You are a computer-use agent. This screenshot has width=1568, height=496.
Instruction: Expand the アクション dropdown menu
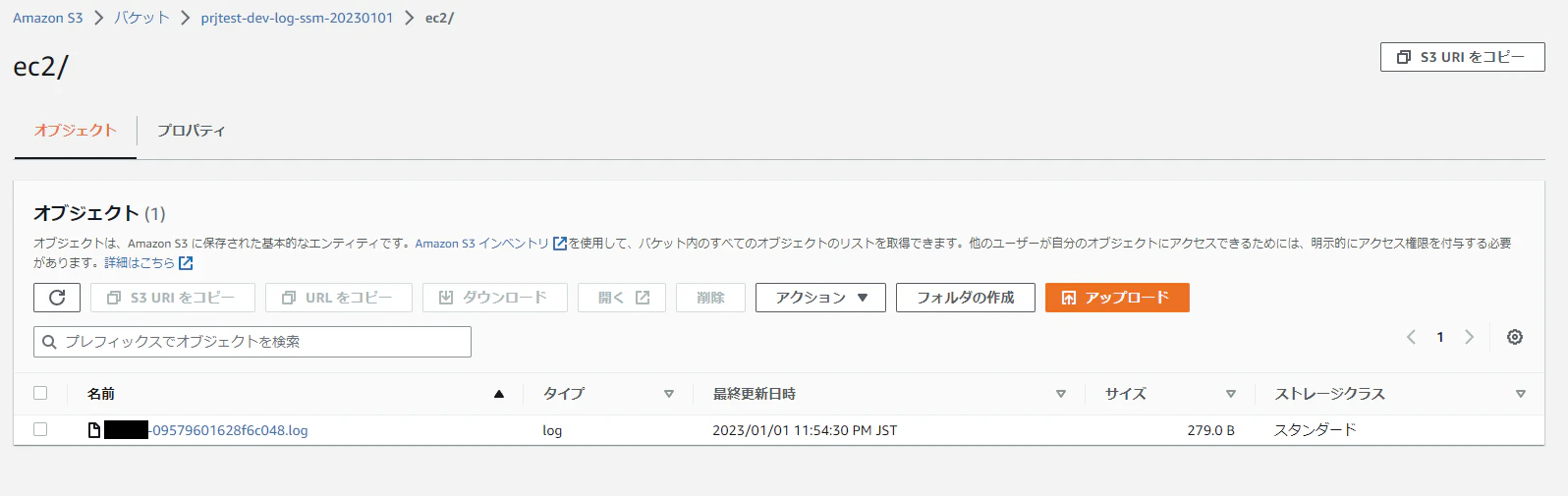[820, 298]
